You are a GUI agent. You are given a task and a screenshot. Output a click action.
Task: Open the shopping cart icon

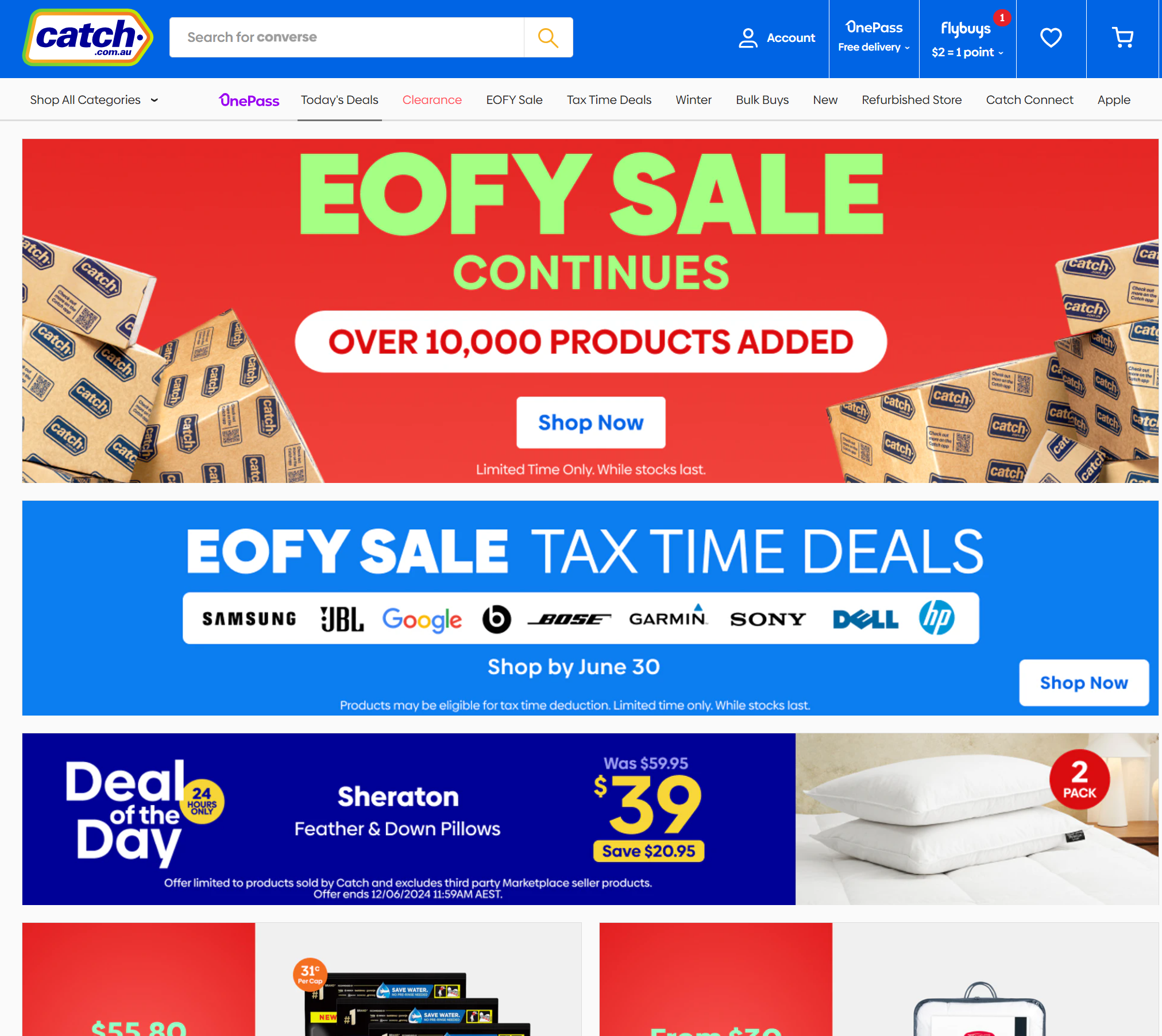pos(1122,38)
